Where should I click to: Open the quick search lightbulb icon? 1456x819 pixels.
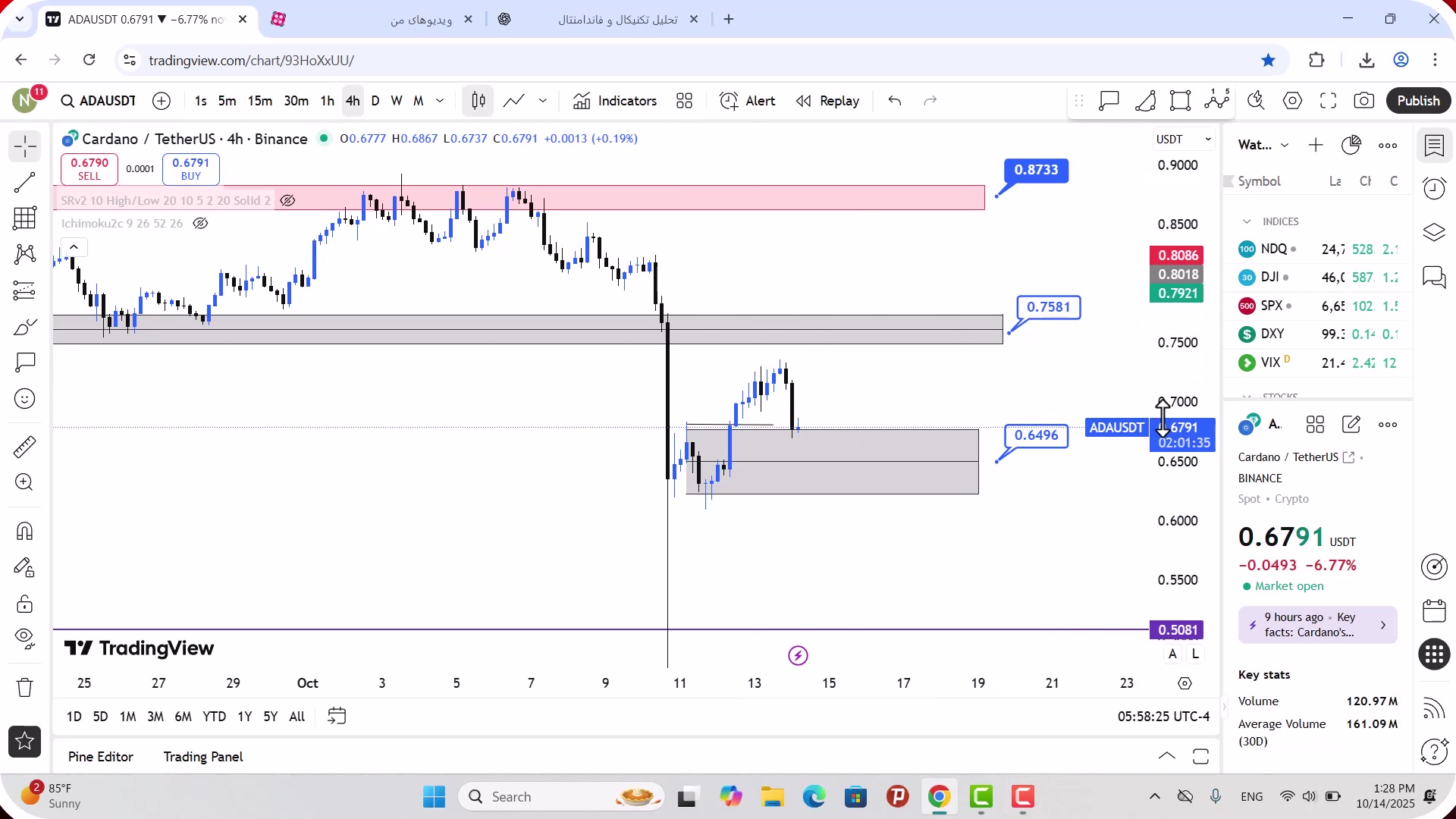coord(1256,101)
